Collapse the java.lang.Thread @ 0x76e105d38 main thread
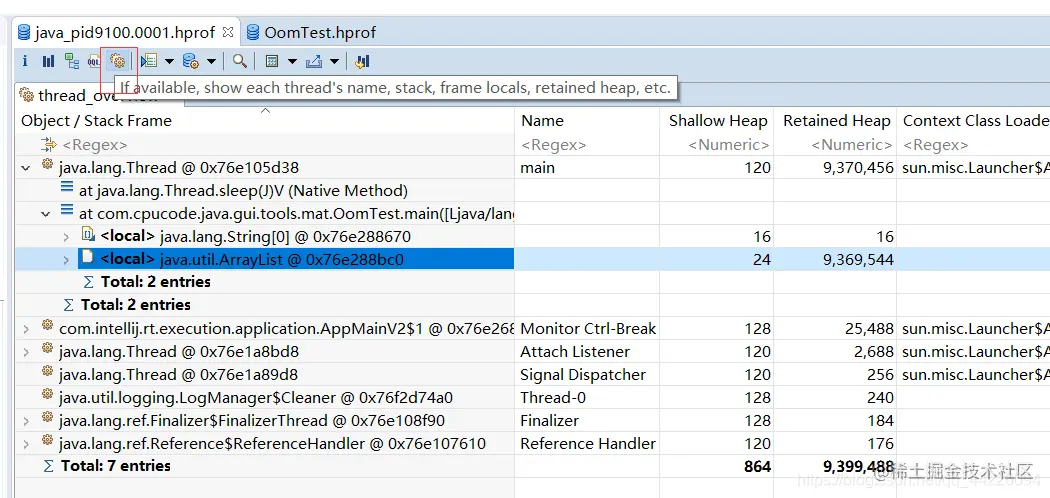Image resolution: width=1050 pixels, height=498 pixels. (x=26, y=168)
